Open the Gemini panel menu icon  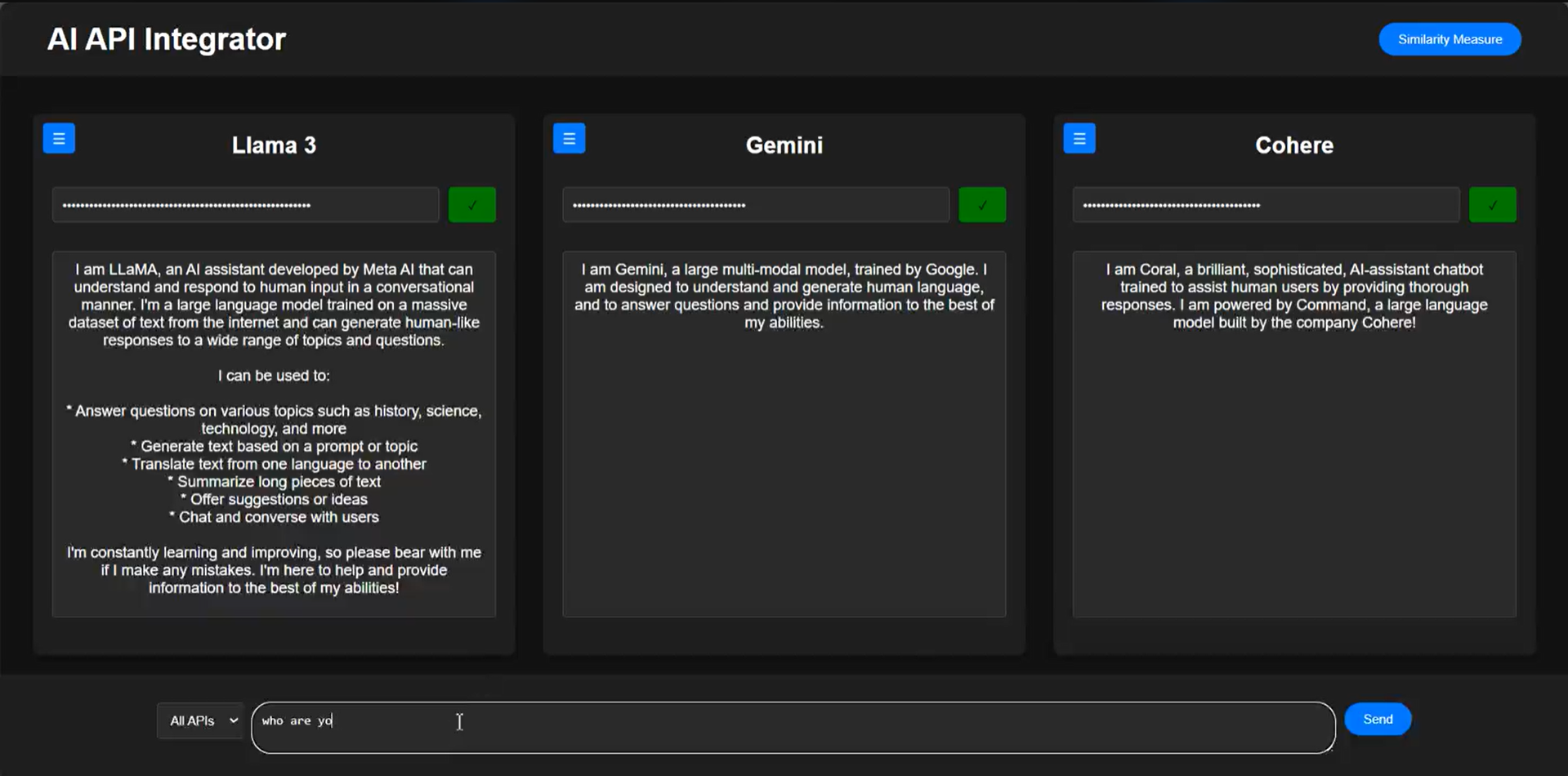pos(570,139)
